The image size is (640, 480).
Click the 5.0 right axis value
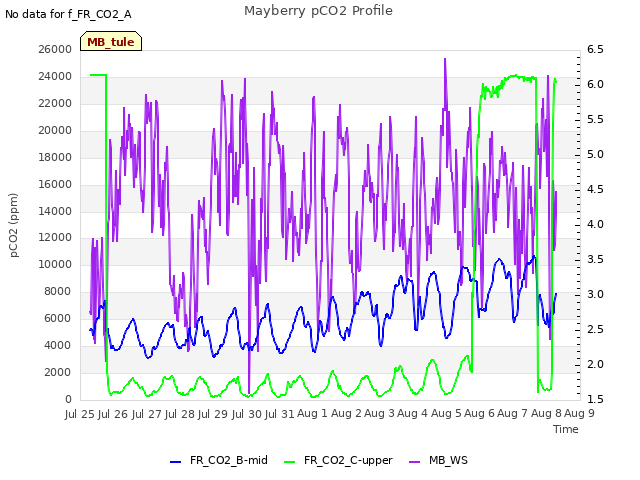(x=595, y=154)
